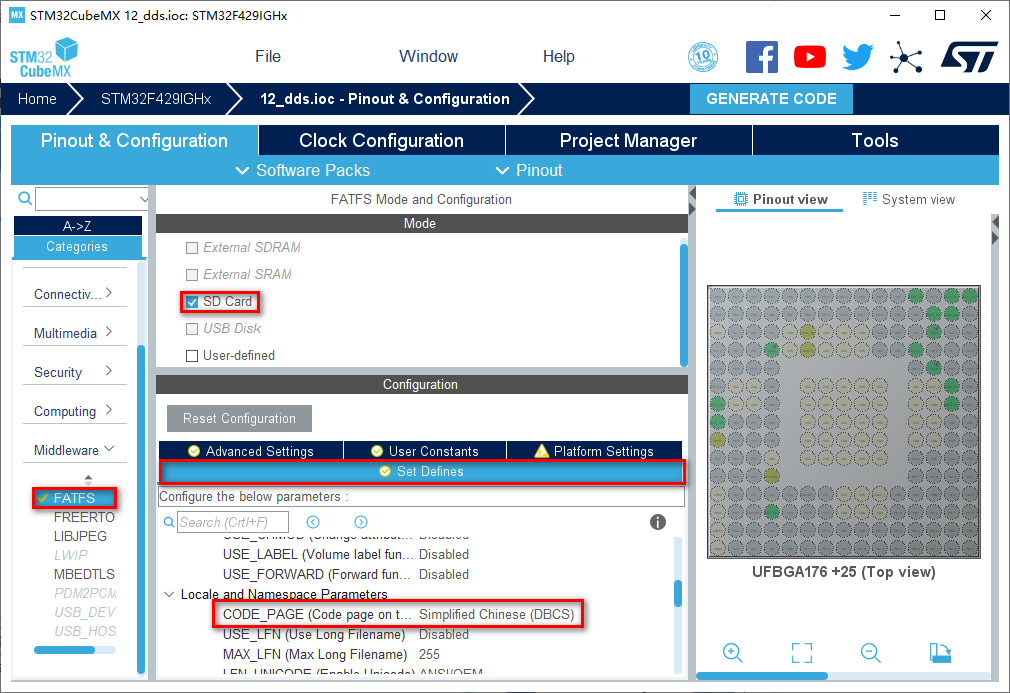Go to previous search result arrow
The width and height of the screenshot is (1010, 693).
click(x=313, y=522)
